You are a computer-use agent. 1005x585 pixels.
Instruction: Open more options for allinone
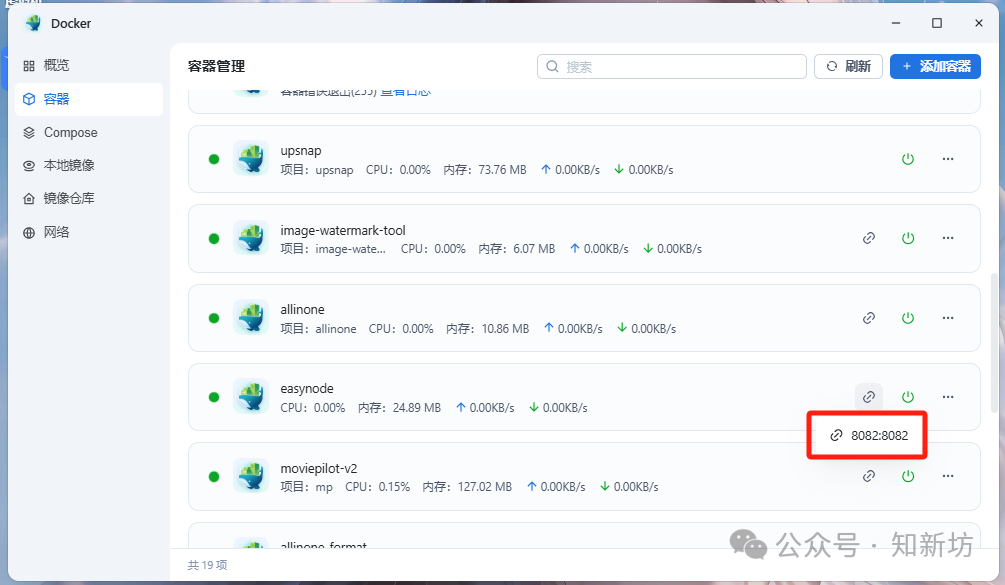[x=948, y=318]
